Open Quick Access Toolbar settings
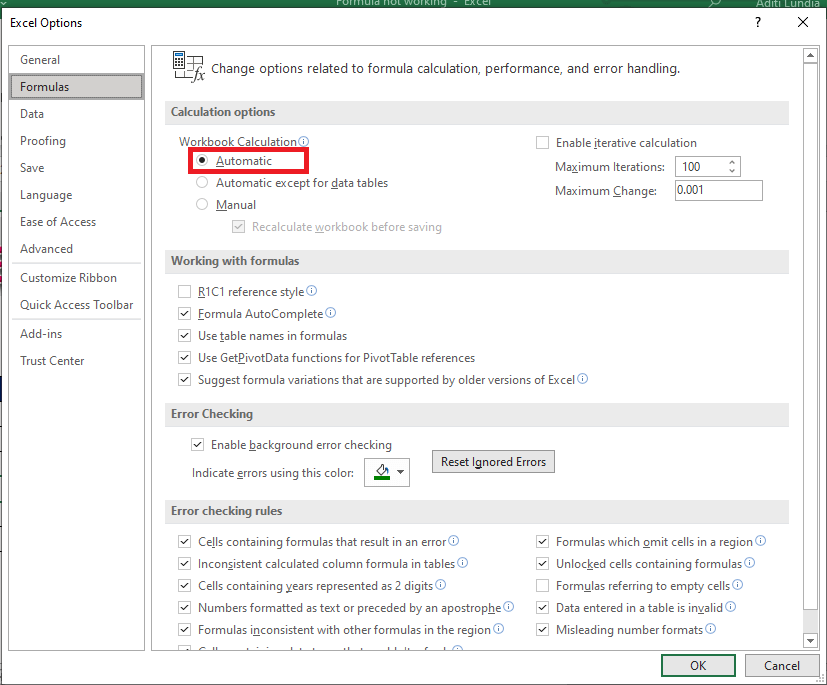Image resolution: width=827 pixels, height=685 pixels. coord(76,305)
